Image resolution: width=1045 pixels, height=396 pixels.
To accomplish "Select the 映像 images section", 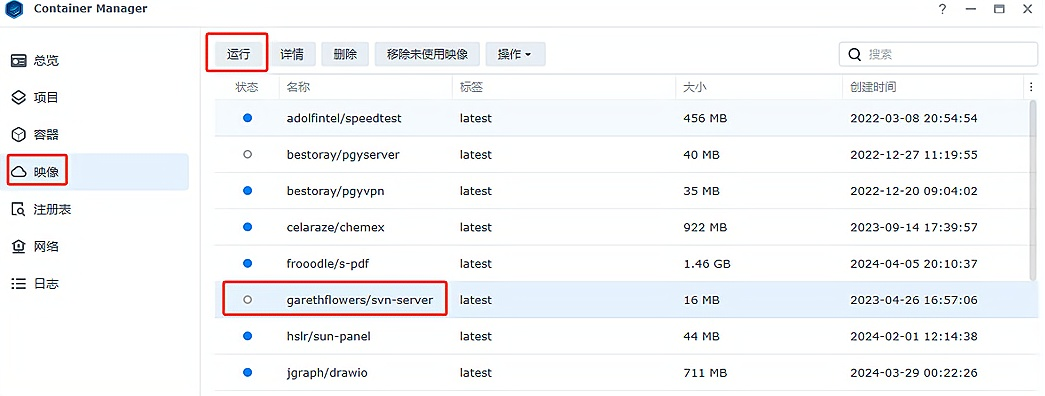I will click(95, 172).
